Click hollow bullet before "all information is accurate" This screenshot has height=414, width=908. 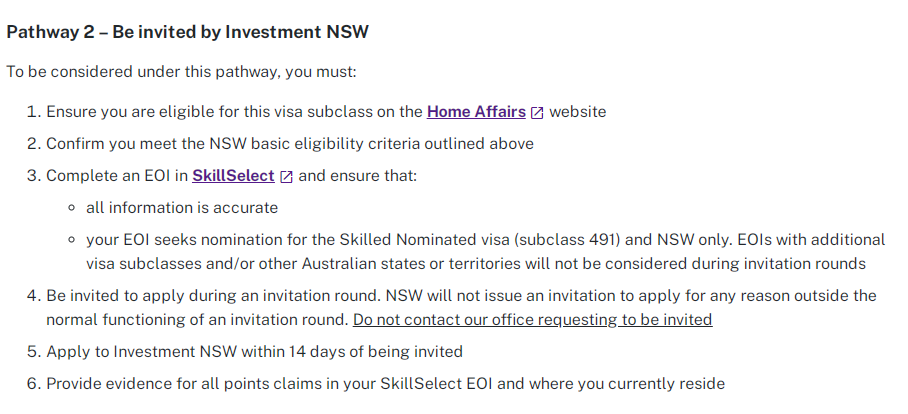[x=71, y=208]
